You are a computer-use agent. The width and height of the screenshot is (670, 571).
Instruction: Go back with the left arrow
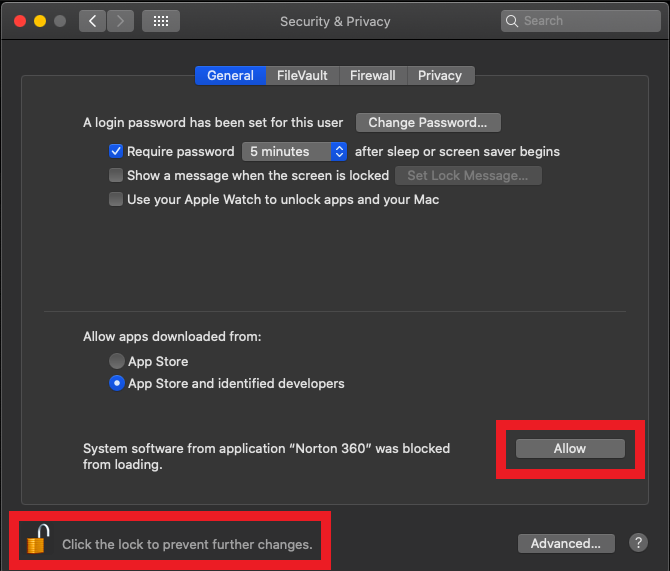click(x=92, y=21)
